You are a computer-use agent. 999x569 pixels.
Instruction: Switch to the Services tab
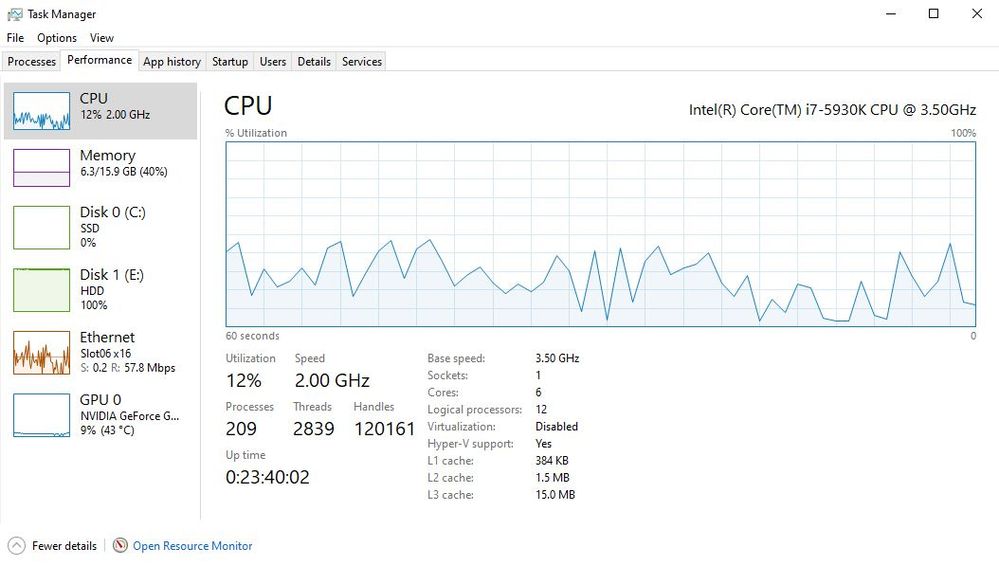(x=362, y=62)
